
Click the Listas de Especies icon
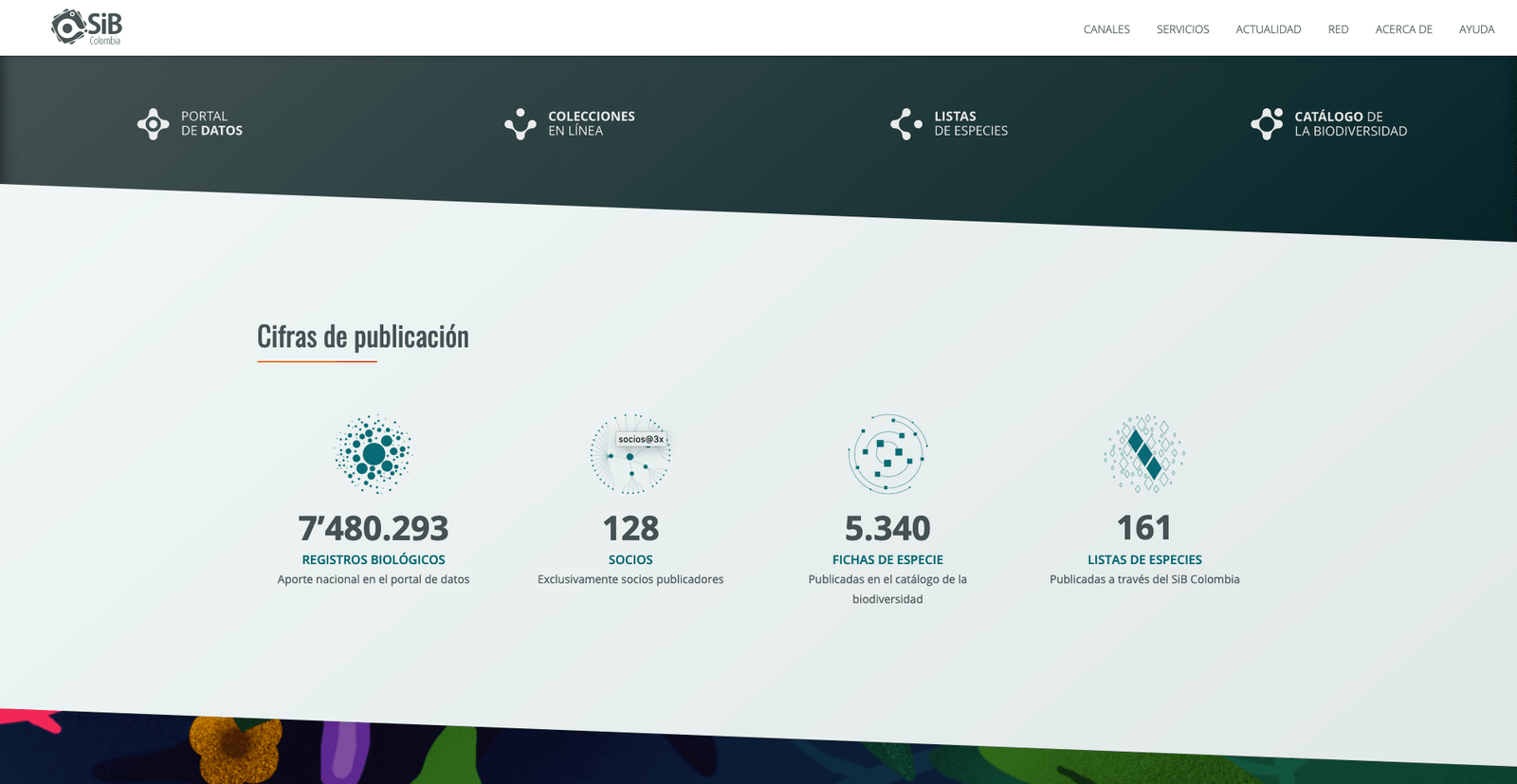tap(906, 124)
